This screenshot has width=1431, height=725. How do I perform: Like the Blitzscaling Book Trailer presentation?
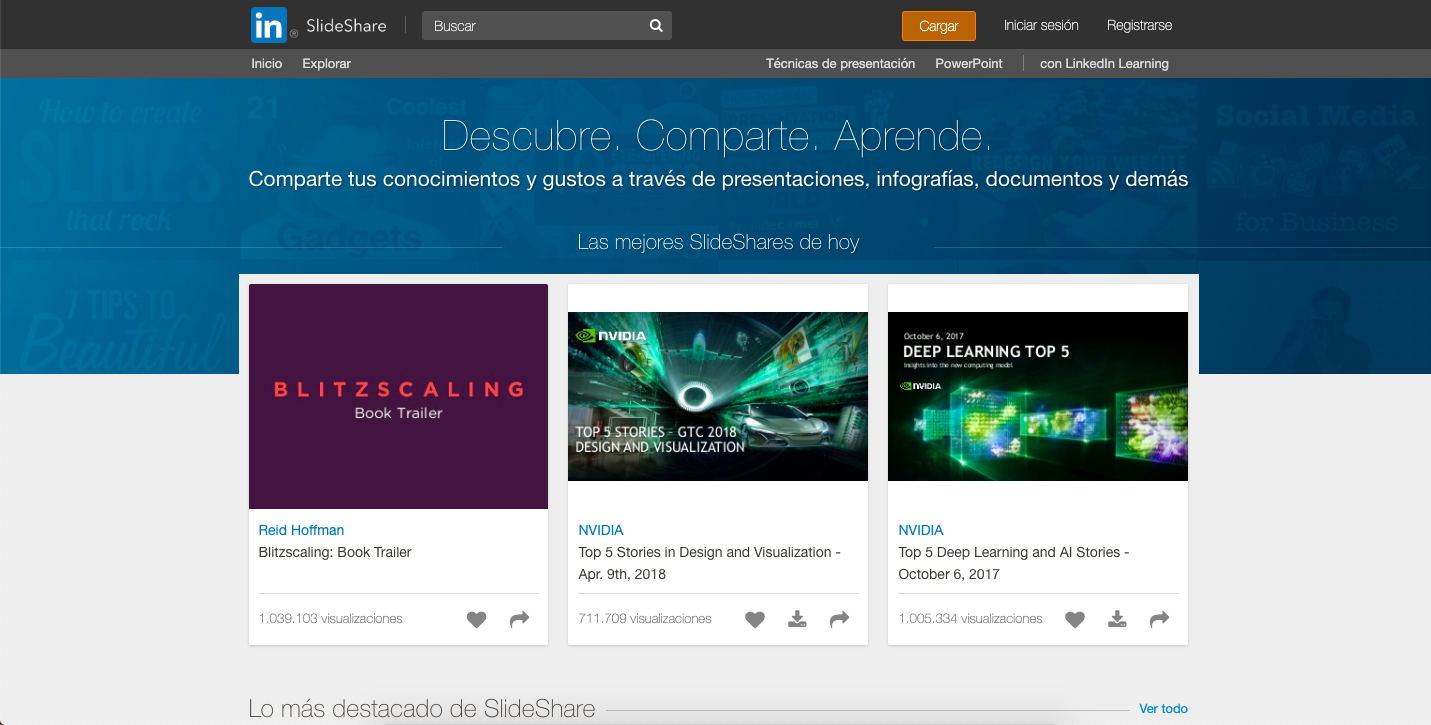pyautogui.click(x=476, y=619)
